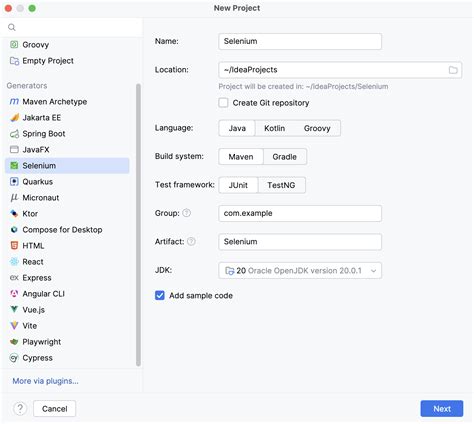Select Vite row in the list
This screenshot has width=474, height=424.
click(x=67, y=326)
